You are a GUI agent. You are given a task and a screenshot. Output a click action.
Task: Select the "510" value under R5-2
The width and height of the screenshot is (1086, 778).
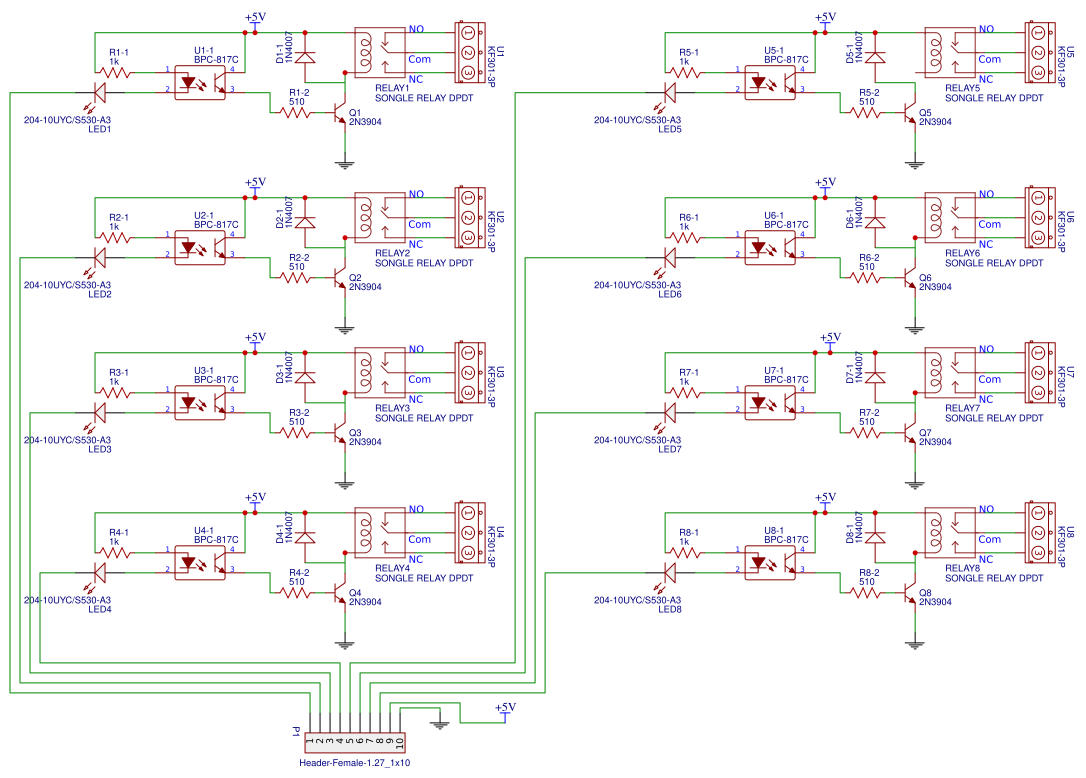(866, 101)
